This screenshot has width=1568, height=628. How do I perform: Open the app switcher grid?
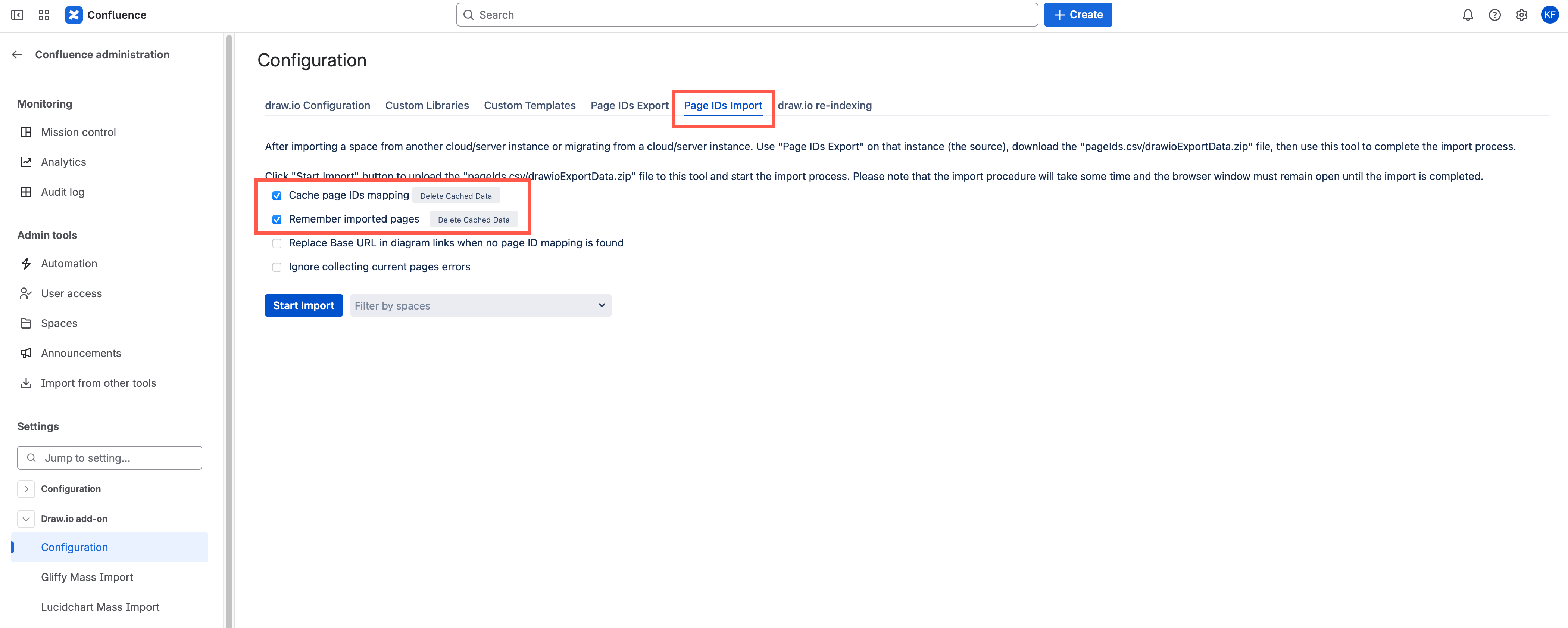click(x=43, y=15)
